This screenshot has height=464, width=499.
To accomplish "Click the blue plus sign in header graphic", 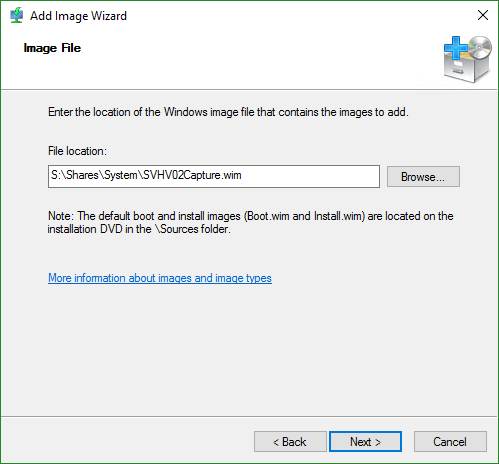I will point(456,48).
